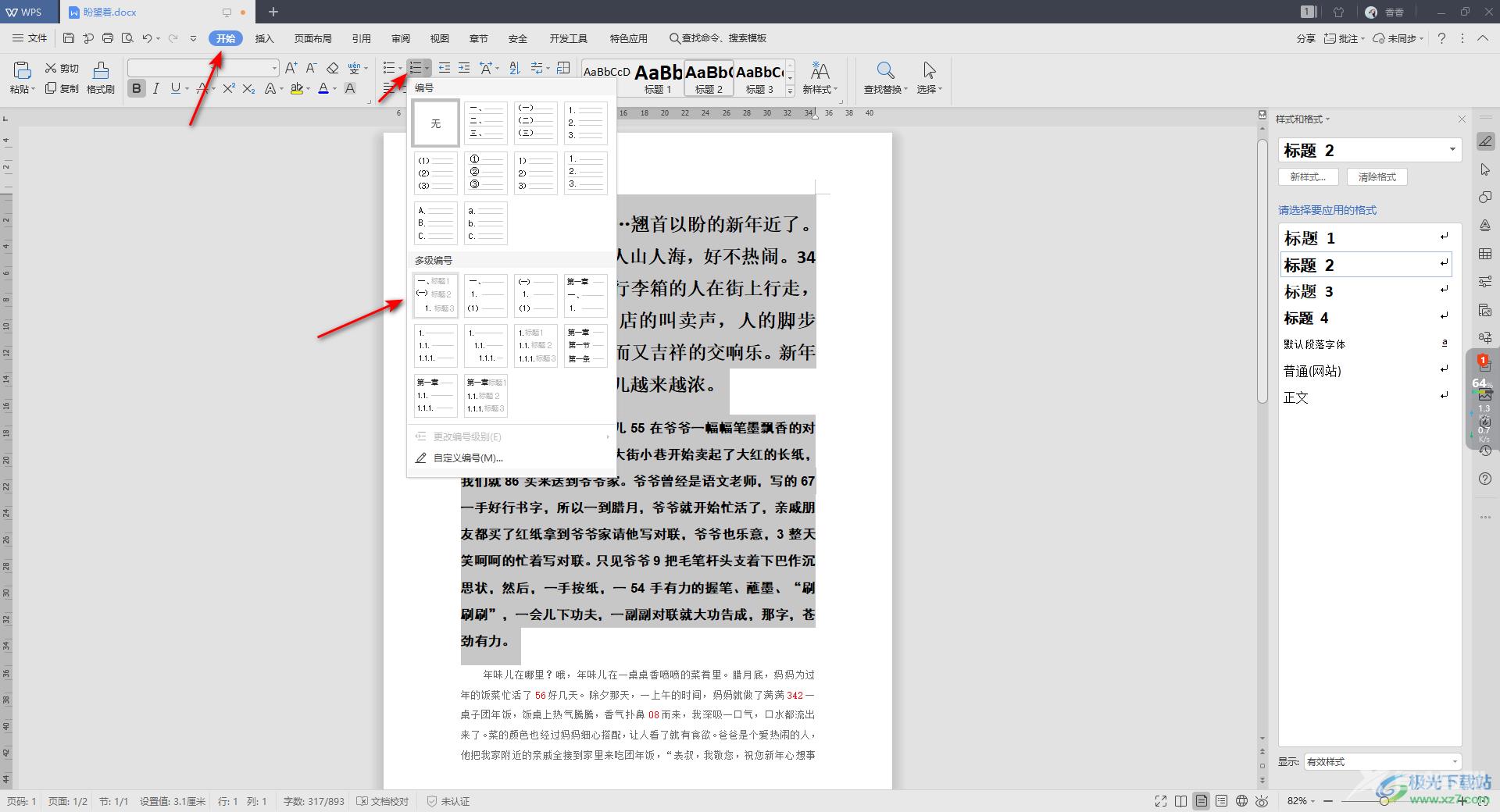Click the 盼望着.docx document tab
Image resolution: width=1500 pixels, height=812 pixels.
(x=109, y=12)
